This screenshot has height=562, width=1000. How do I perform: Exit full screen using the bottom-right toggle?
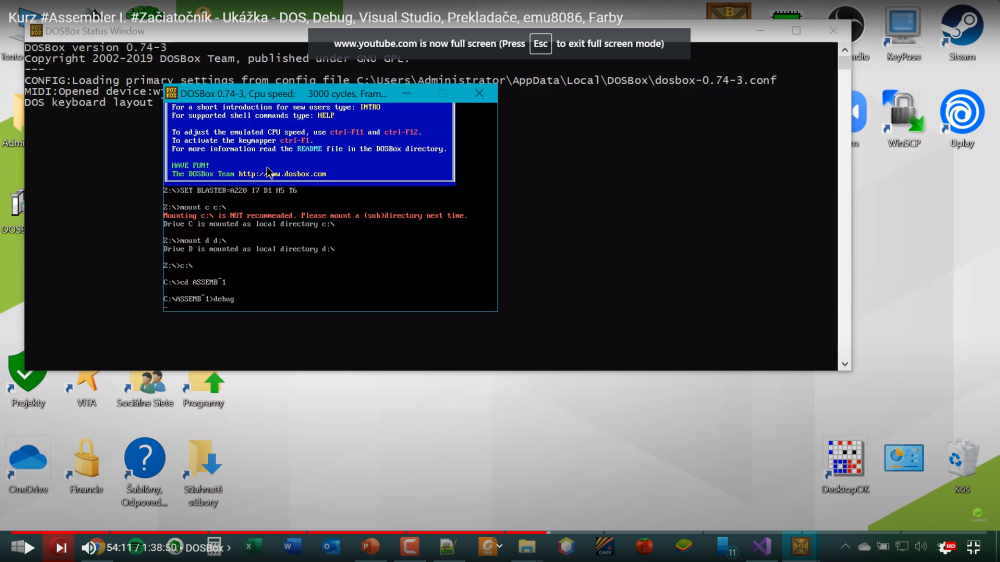coord(973,547)
